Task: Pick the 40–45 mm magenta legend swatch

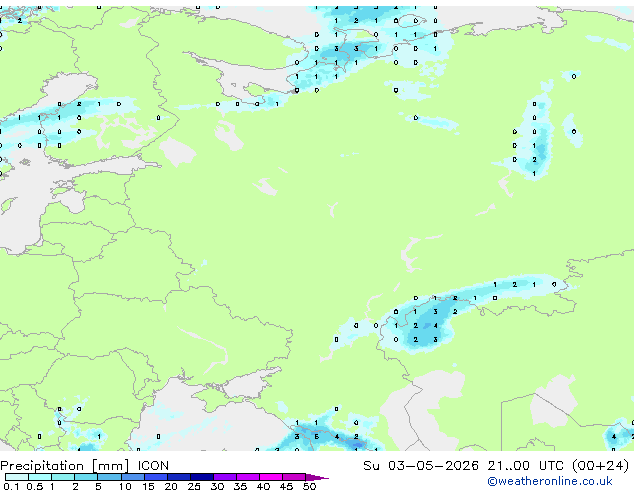Action: pos(271,477)
